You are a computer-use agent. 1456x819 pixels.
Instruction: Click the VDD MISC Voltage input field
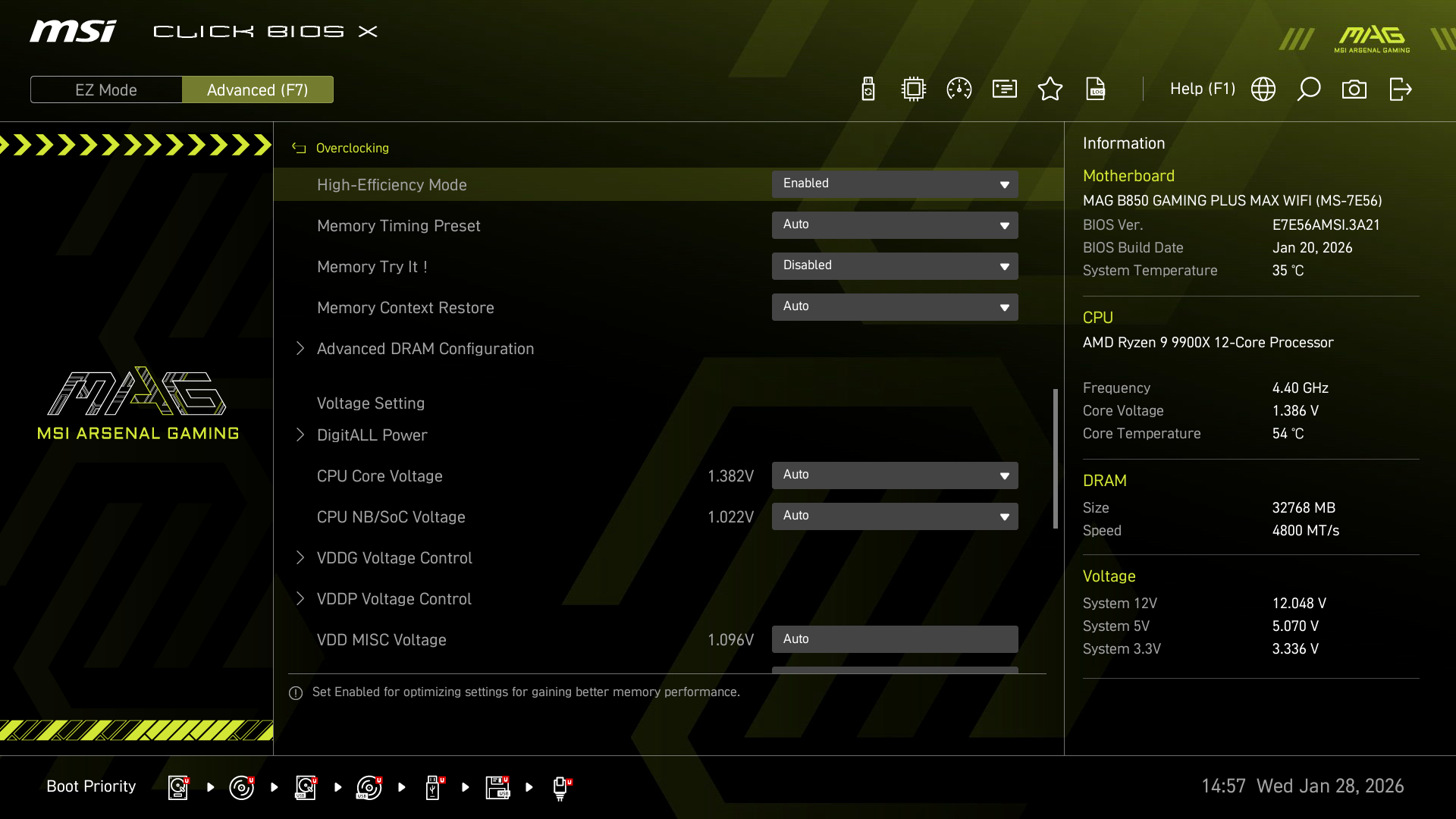click(895, 639)
